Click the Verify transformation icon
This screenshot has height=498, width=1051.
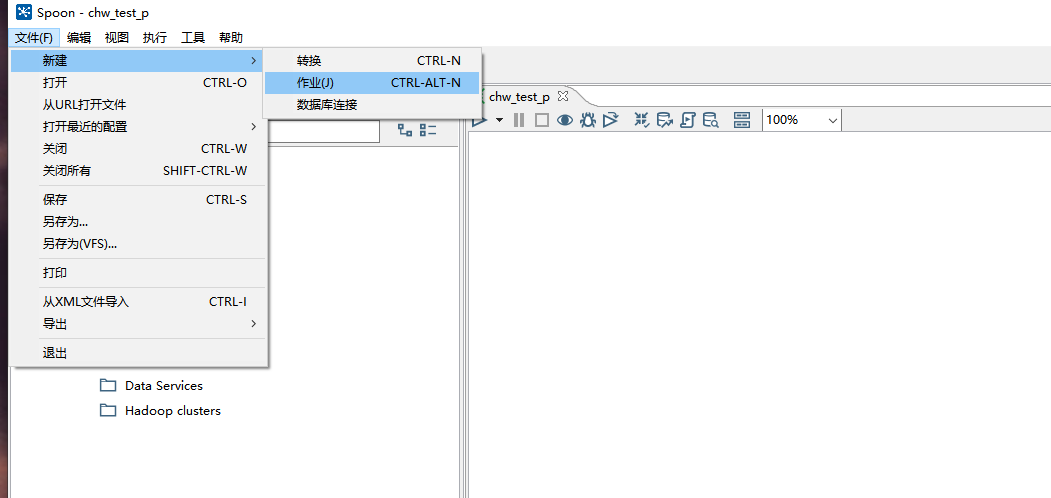pos(642,120)
